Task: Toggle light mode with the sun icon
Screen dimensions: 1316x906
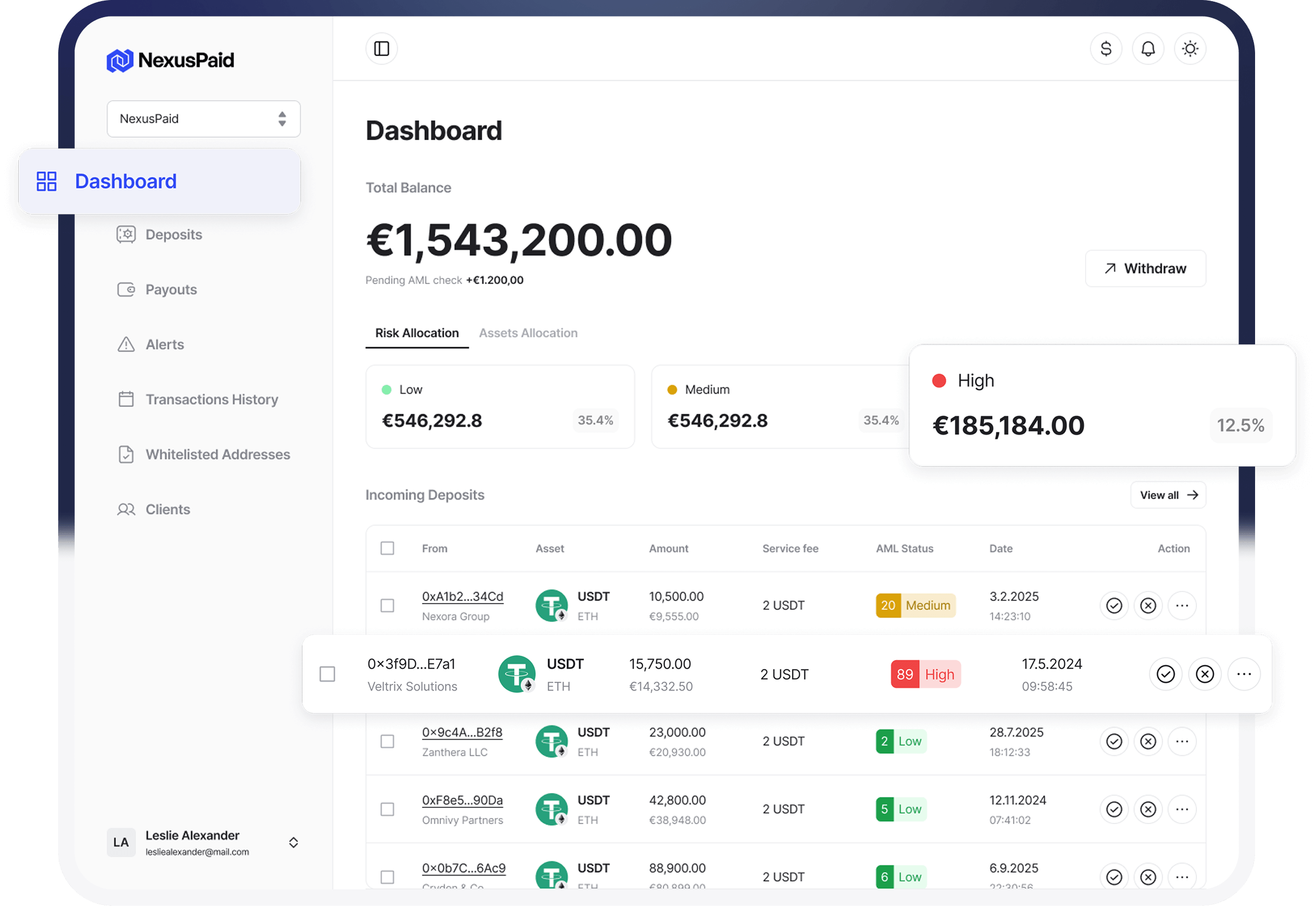Action: tap(1190, 49)
